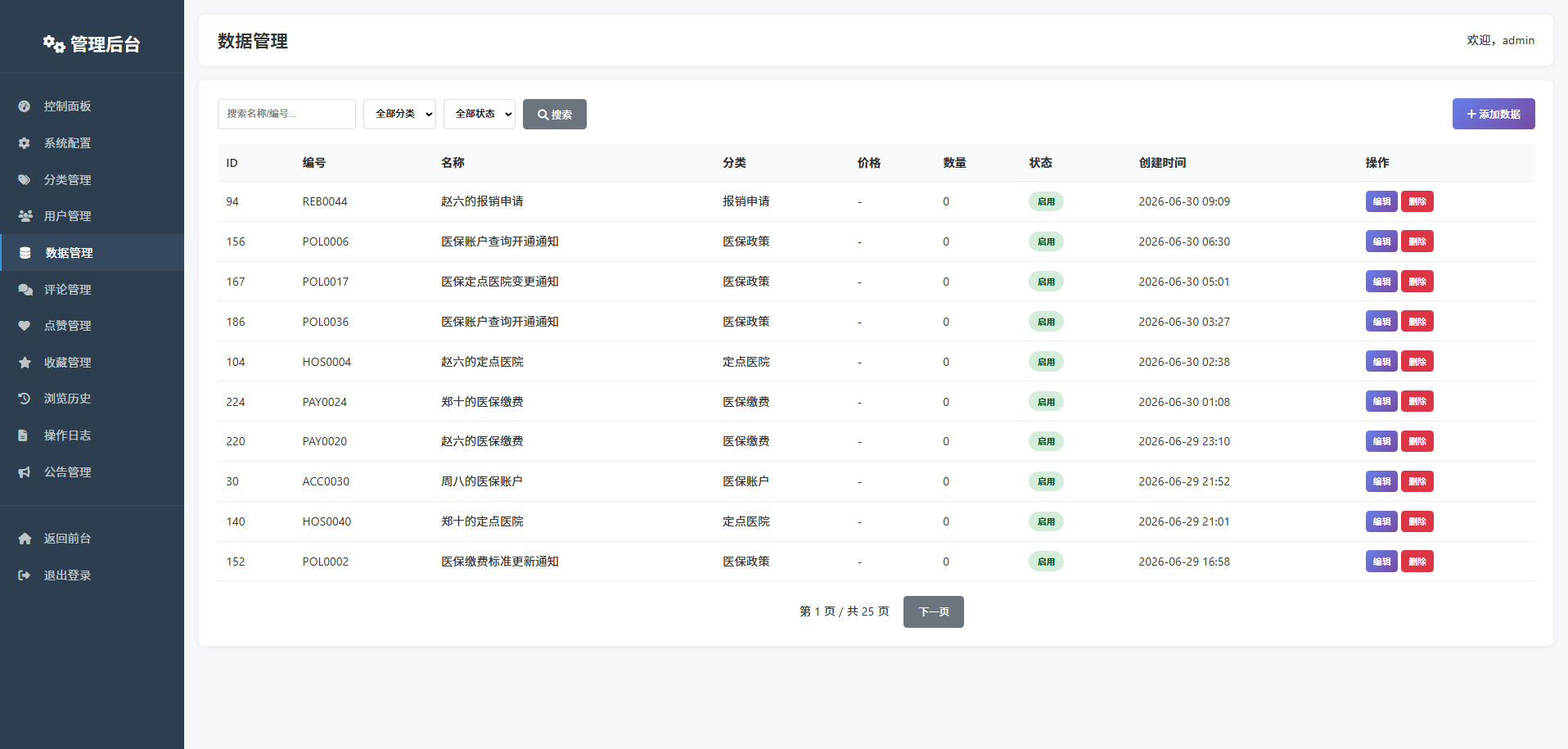
Task: Click the 控制面板 dashboard icon
Action: (25, 106)
